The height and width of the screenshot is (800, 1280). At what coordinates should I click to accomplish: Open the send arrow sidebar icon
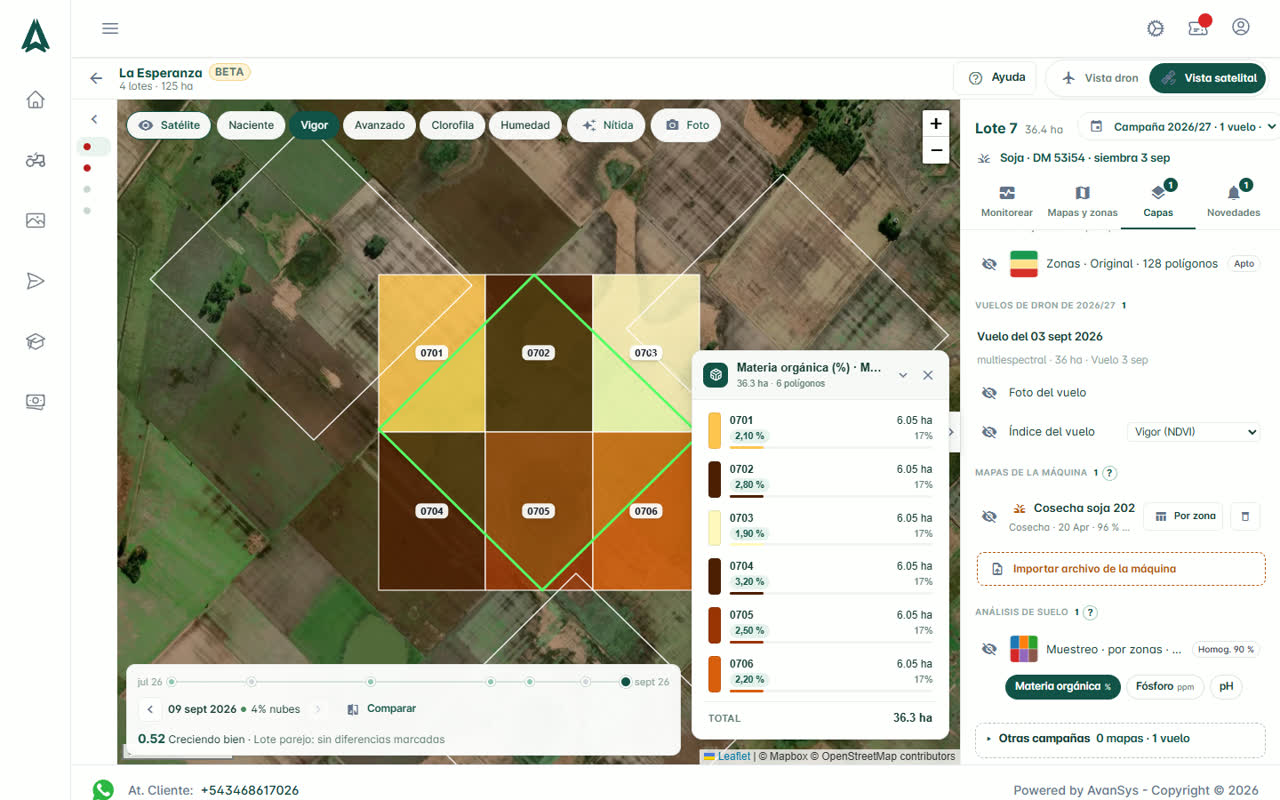pos(36,281)
